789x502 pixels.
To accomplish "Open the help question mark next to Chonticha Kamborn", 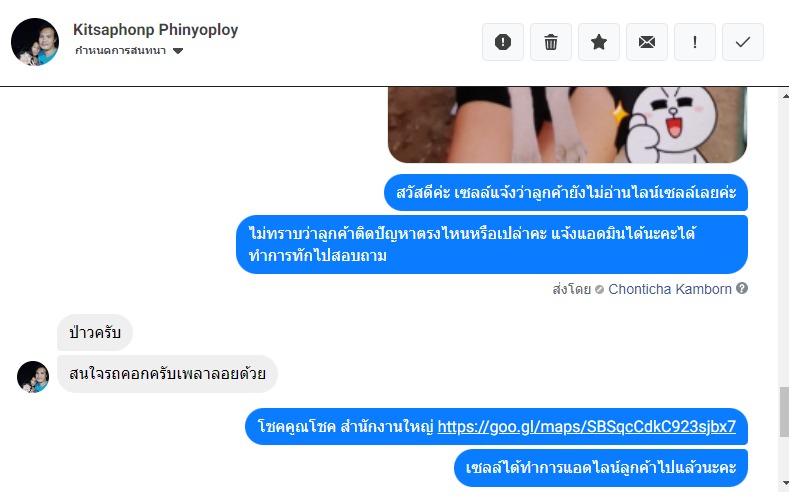I will pos(742,288).
